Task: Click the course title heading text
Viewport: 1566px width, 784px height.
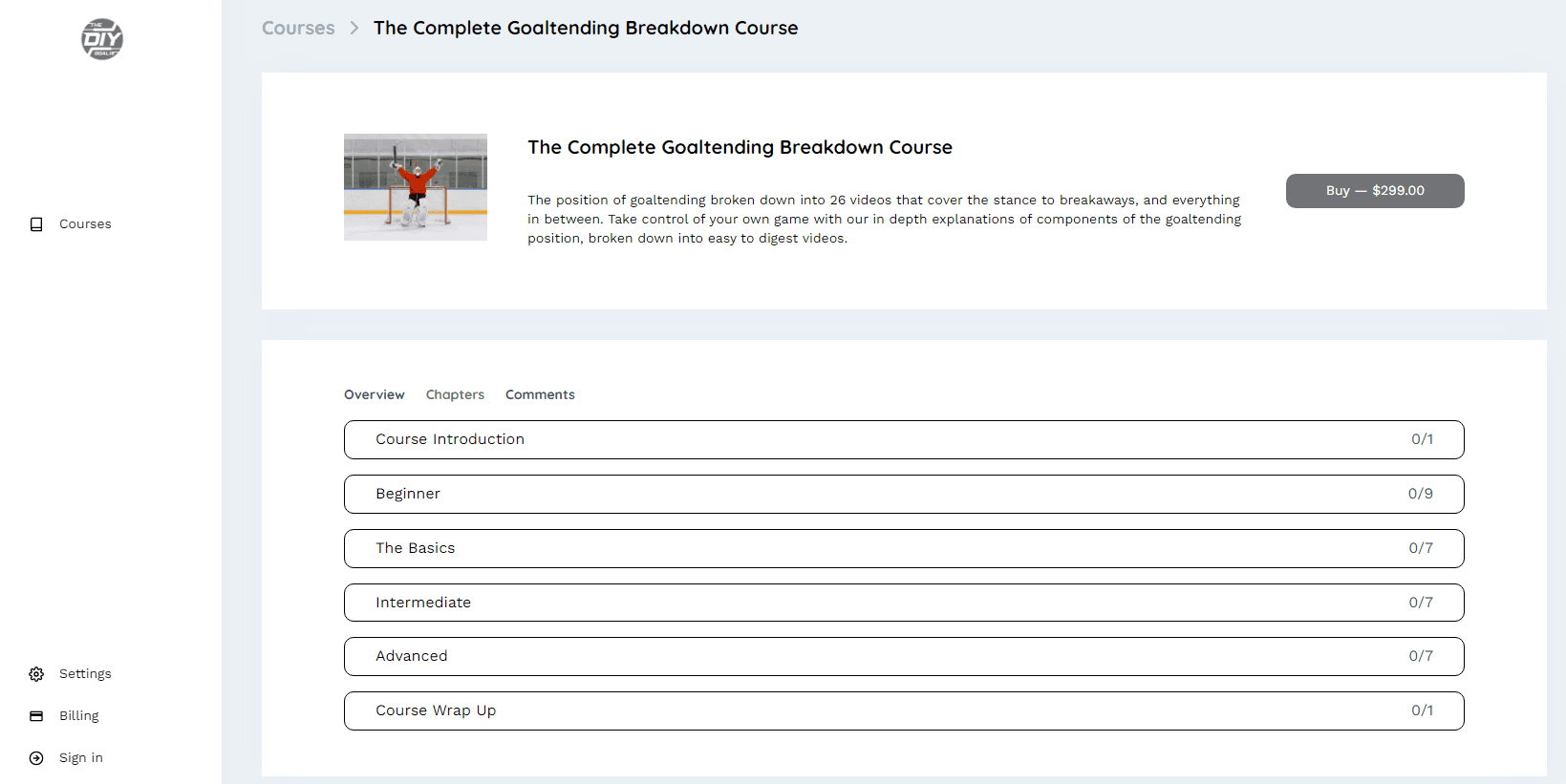Action: 740,147
